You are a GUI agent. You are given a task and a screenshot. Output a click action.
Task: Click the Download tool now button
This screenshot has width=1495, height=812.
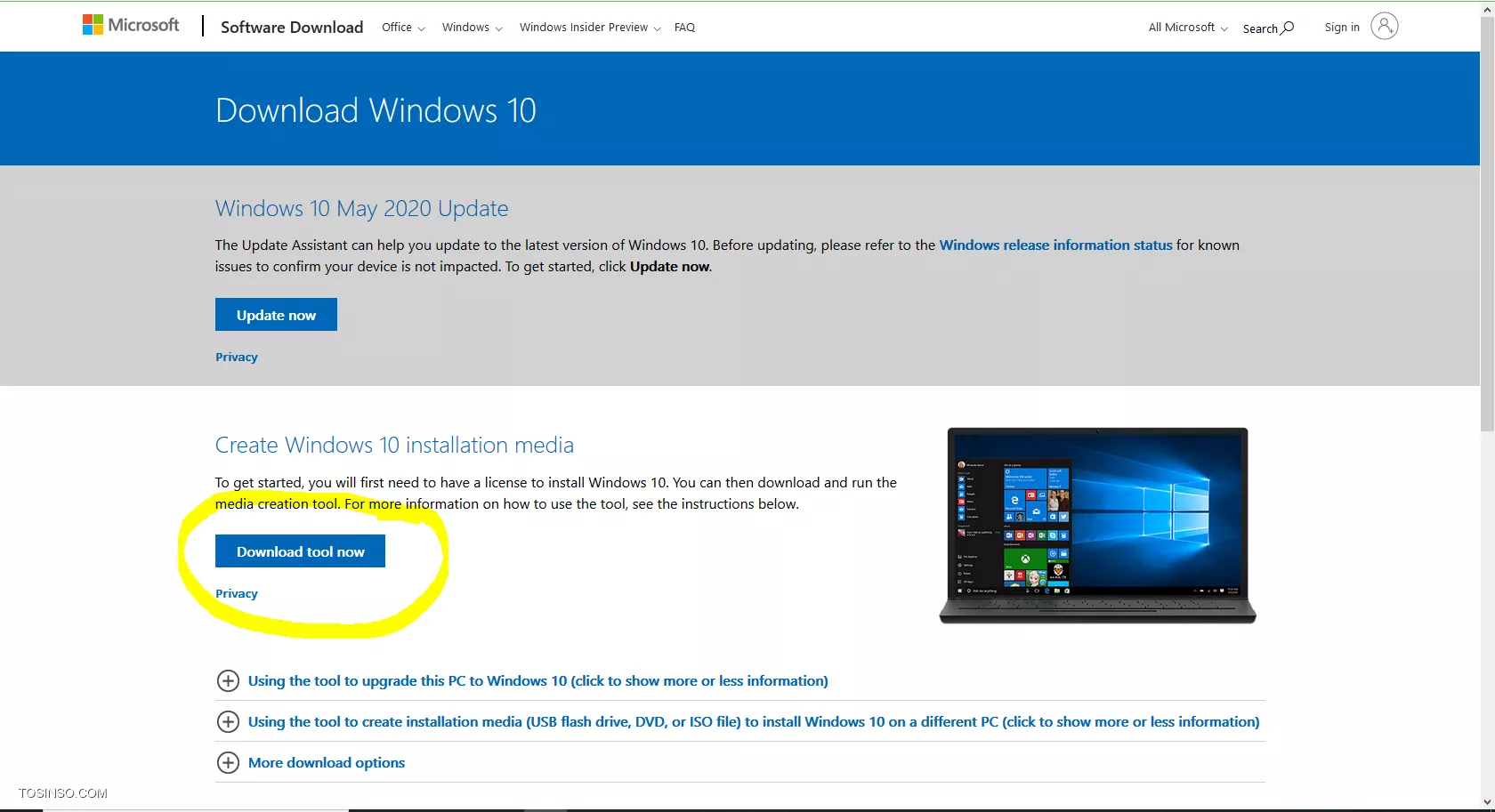[x=300, y=551]
